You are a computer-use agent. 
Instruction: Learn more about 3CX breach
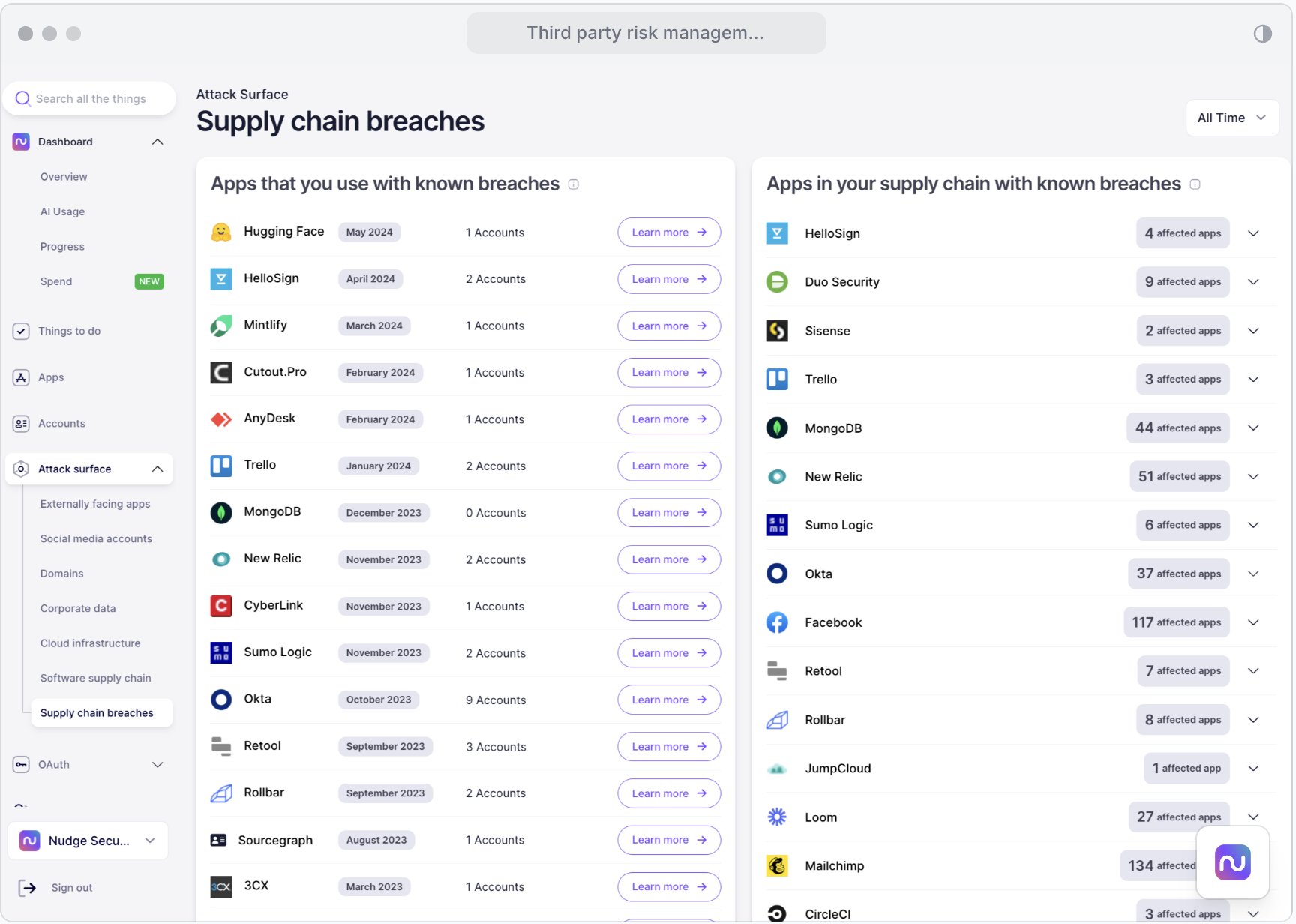point(669,886)
